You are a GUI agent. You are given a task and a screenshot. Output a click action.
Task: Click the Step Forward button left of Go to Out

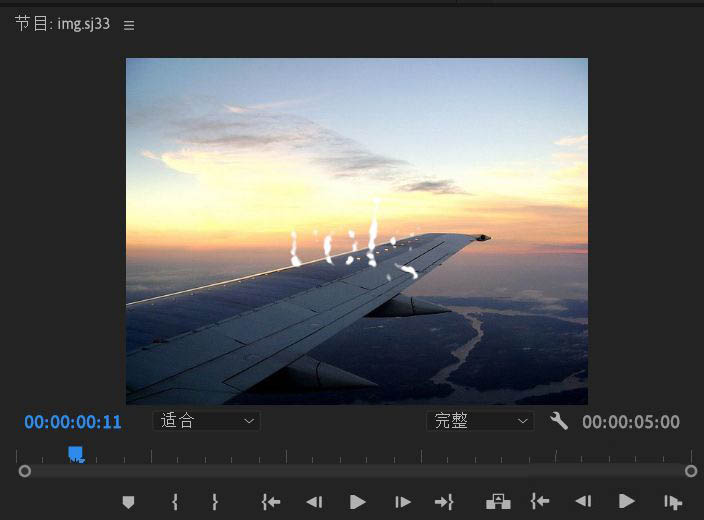[x=402, y=502]
